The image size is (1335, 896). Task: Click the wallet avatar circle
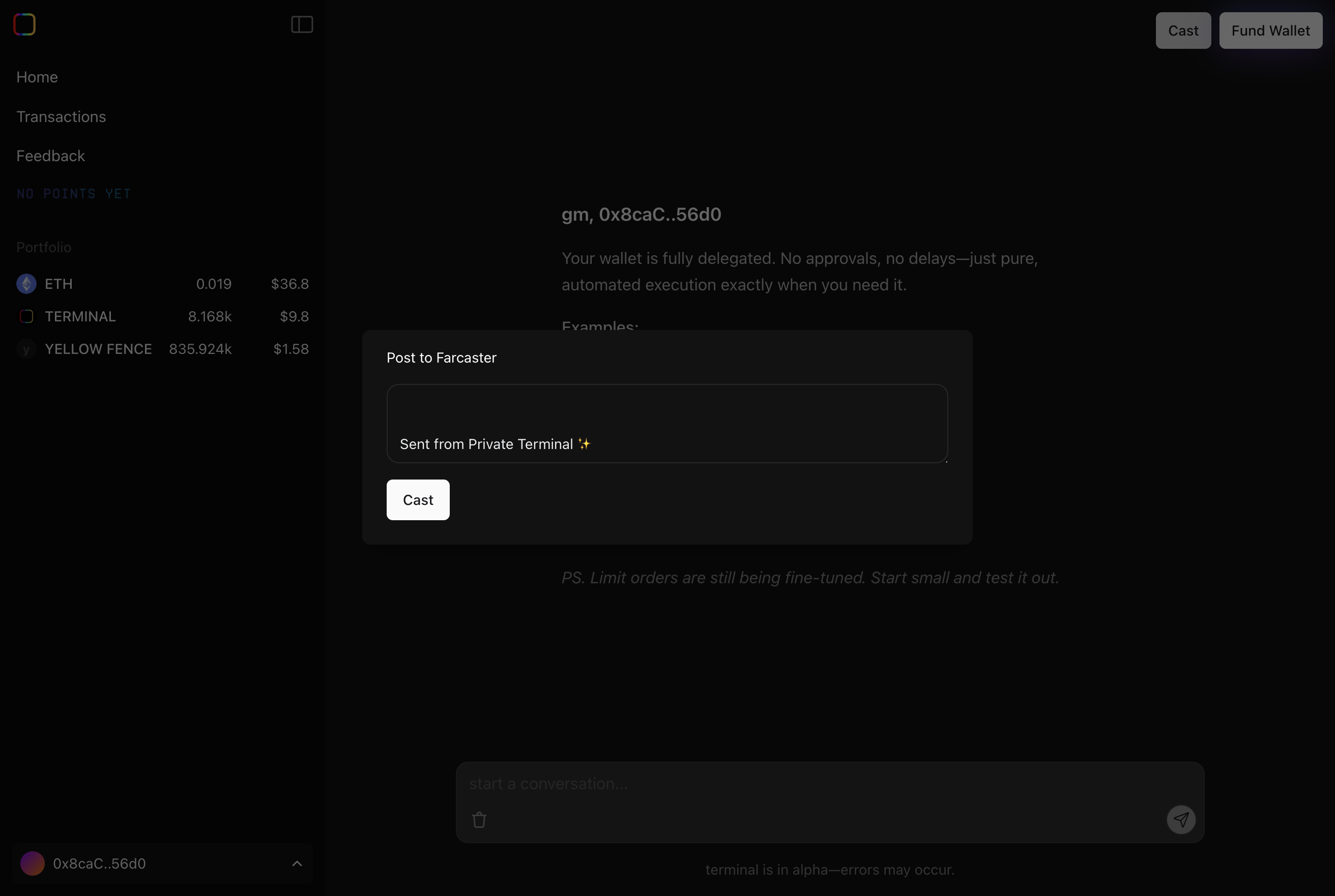33,863
